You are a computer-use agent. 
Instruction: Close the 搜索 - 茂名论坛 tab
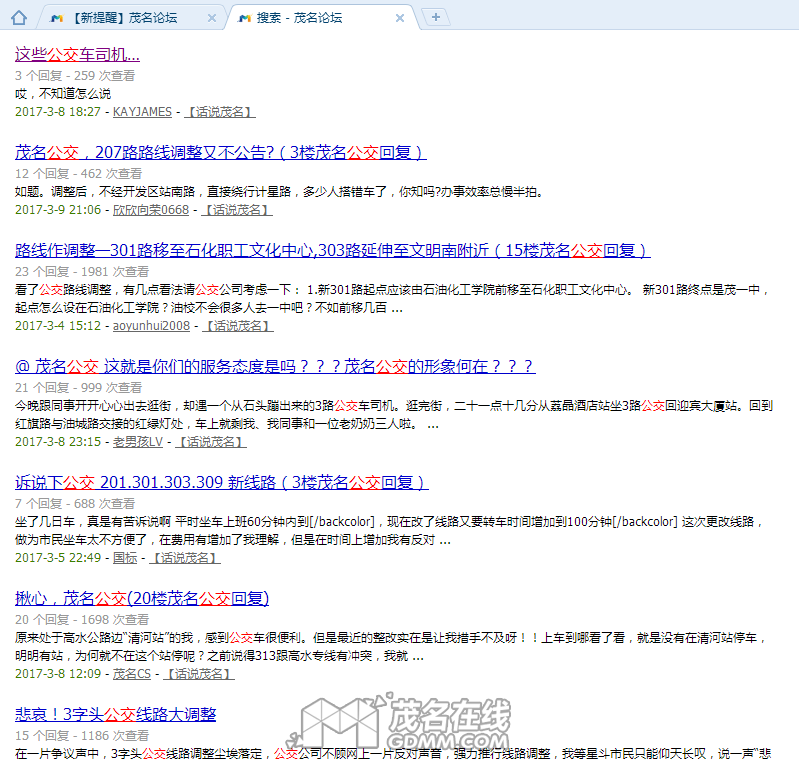pyautogui.click(x=400, y=18)
